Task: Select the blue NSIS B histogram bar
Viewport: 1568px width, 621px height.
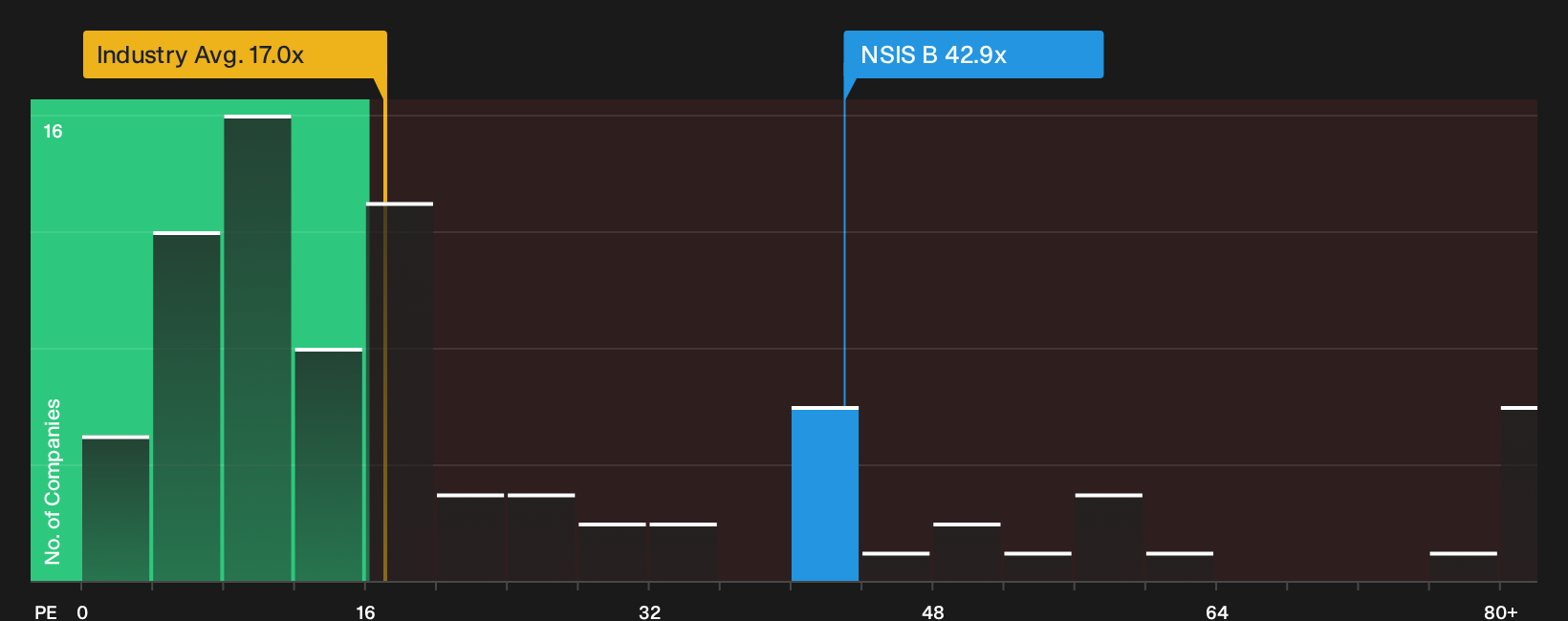Action: coord(825,494)
